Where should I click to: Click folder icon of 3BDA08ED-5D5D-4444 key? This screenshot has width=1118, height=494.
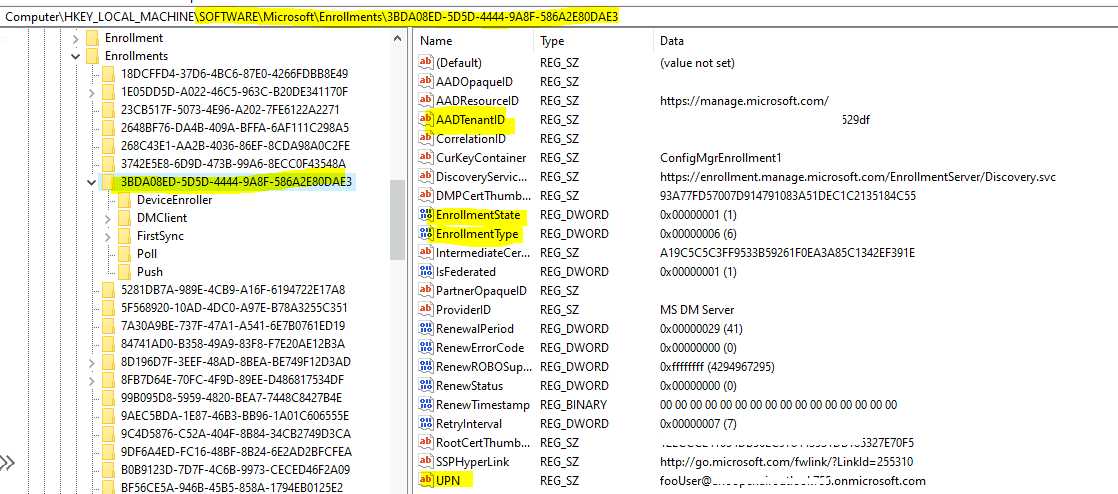coord(108,182)
